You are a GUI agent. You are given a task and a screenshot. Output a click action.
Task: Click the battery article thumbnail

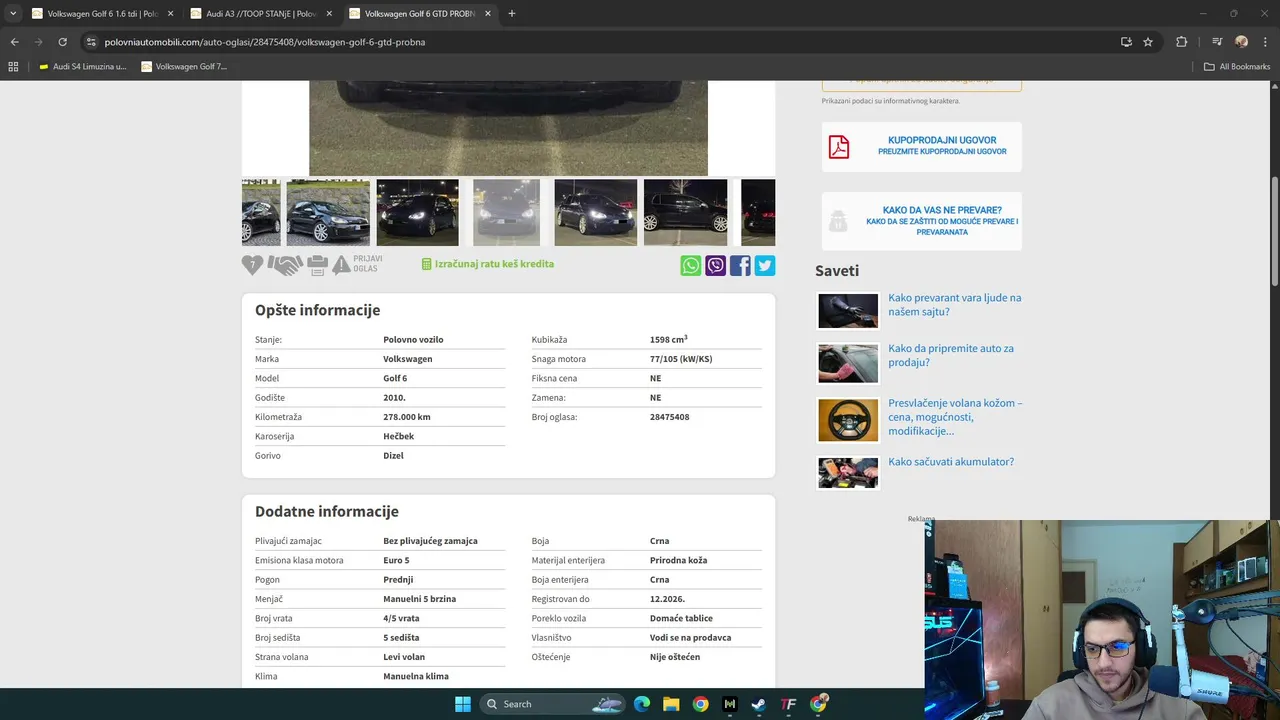tap(848, 472)
